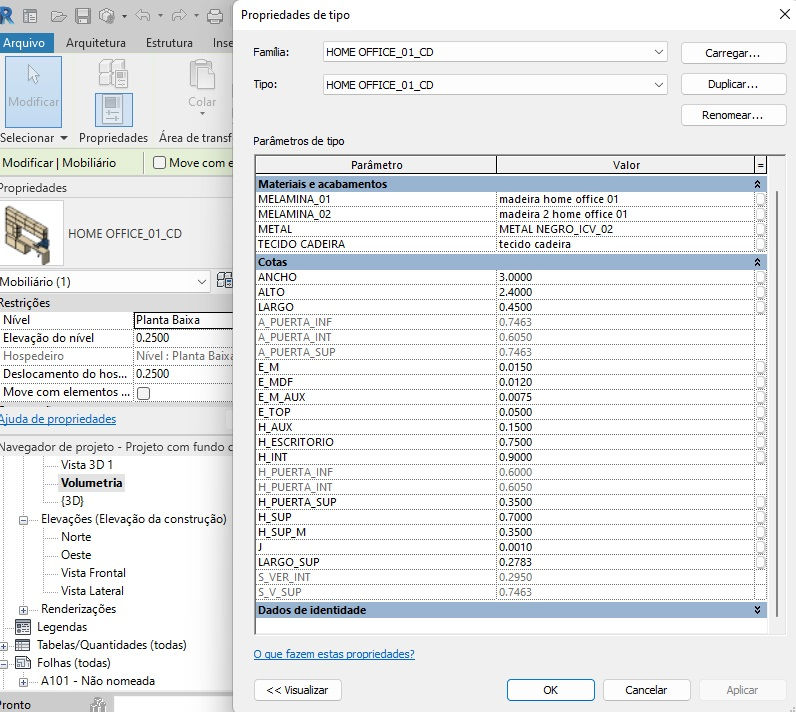Screen dimensions: 796x712
Task: Select Vista 3D 1 in project browser
Action: coord(87,465)
